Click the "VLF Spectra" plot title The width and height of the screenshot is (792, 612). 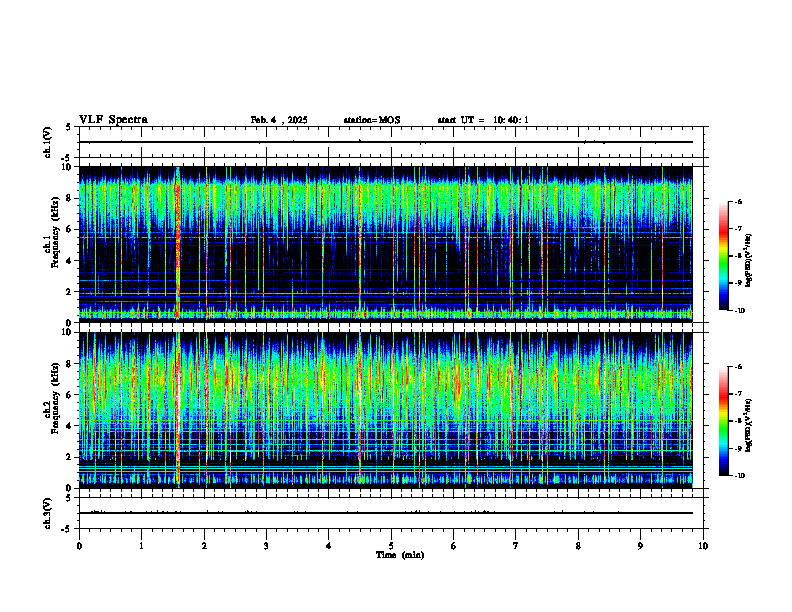[x=113, y=120]
